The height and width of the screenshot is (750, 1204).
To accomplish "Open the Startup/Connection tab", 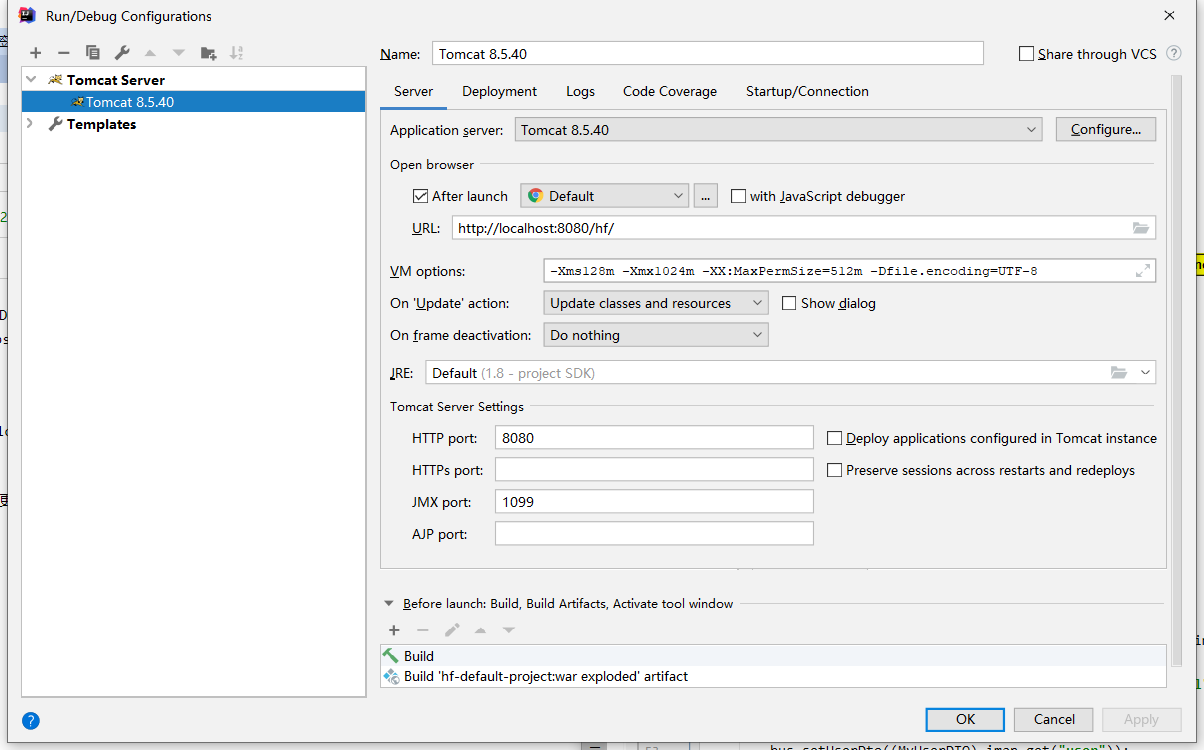I will pyautogui.click(x=807, y=91).
